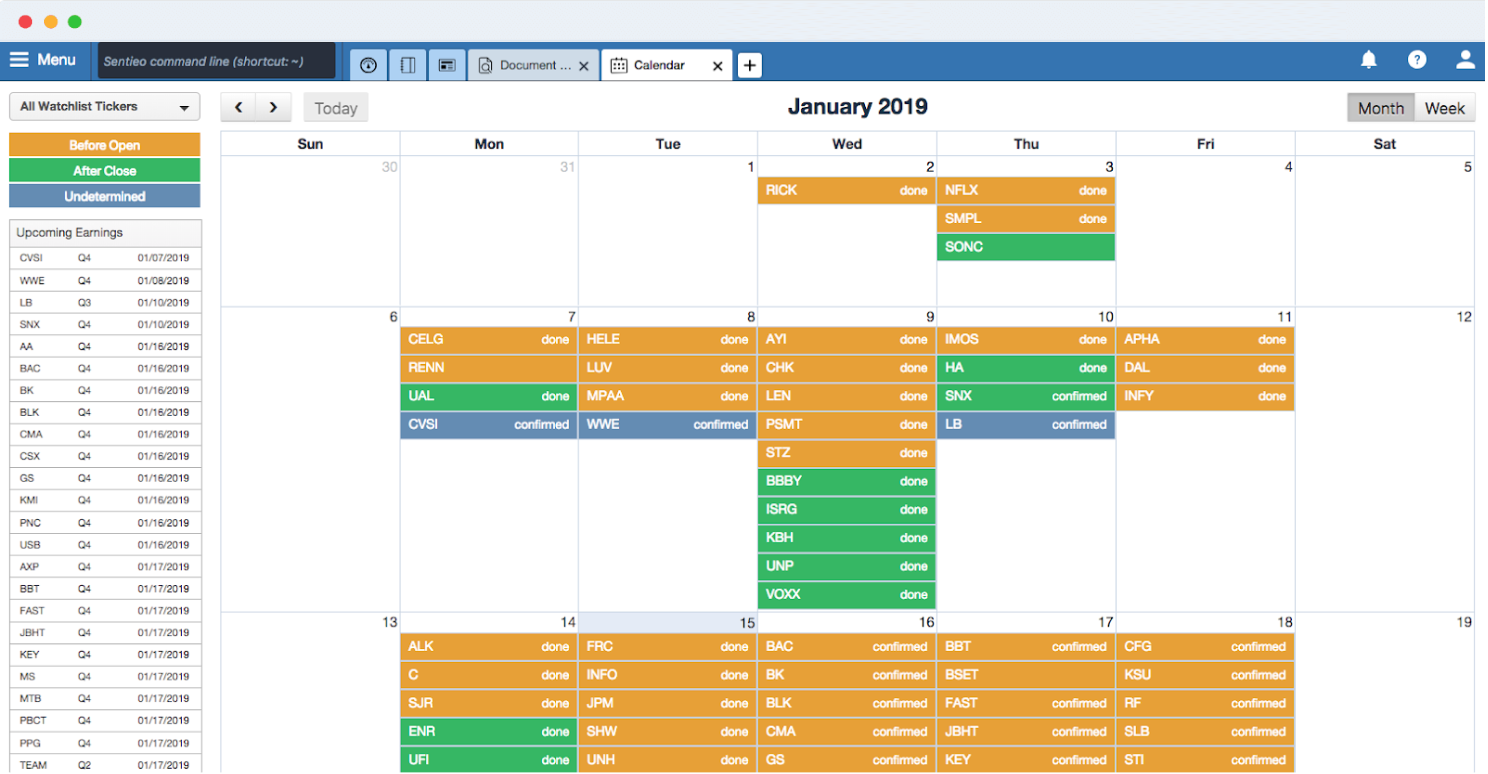The image size is (1488, 774).
Task: Open LB confirmed event on January 10
Action: pyautogui.click(x=1026, y=425)
